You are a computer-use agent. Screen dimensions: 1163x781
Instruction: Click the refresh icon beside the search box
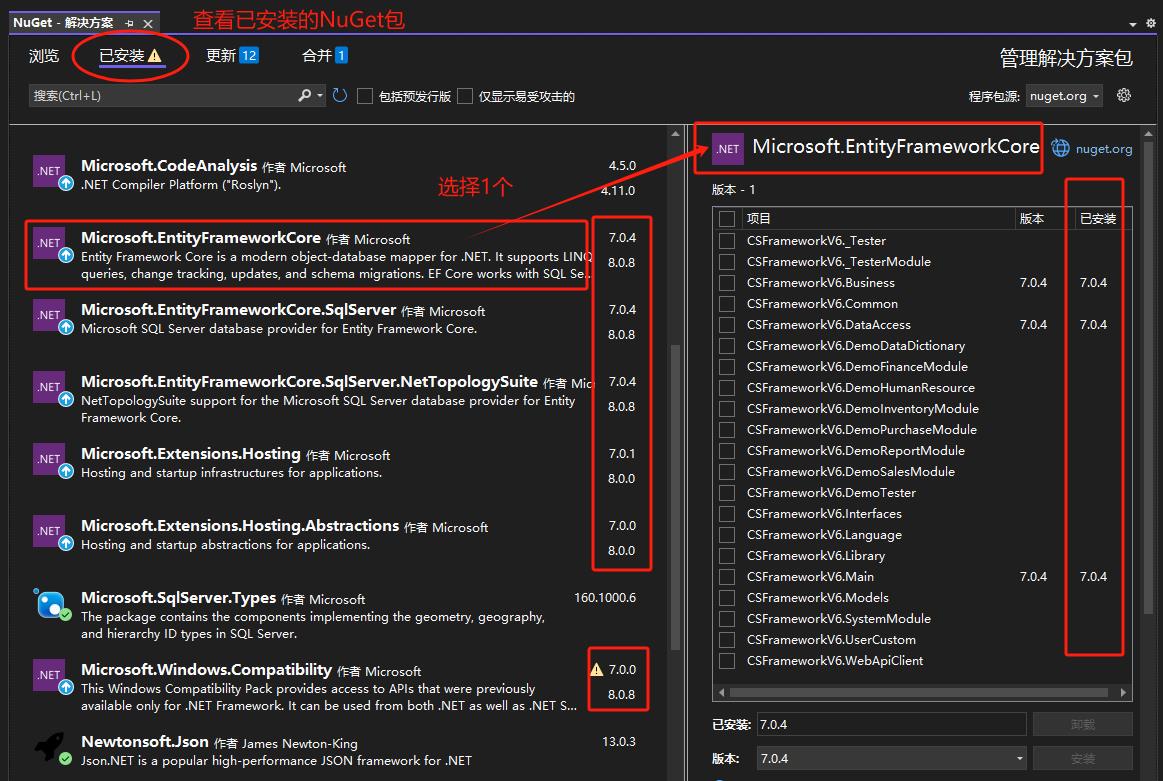(x=340, y=96)
